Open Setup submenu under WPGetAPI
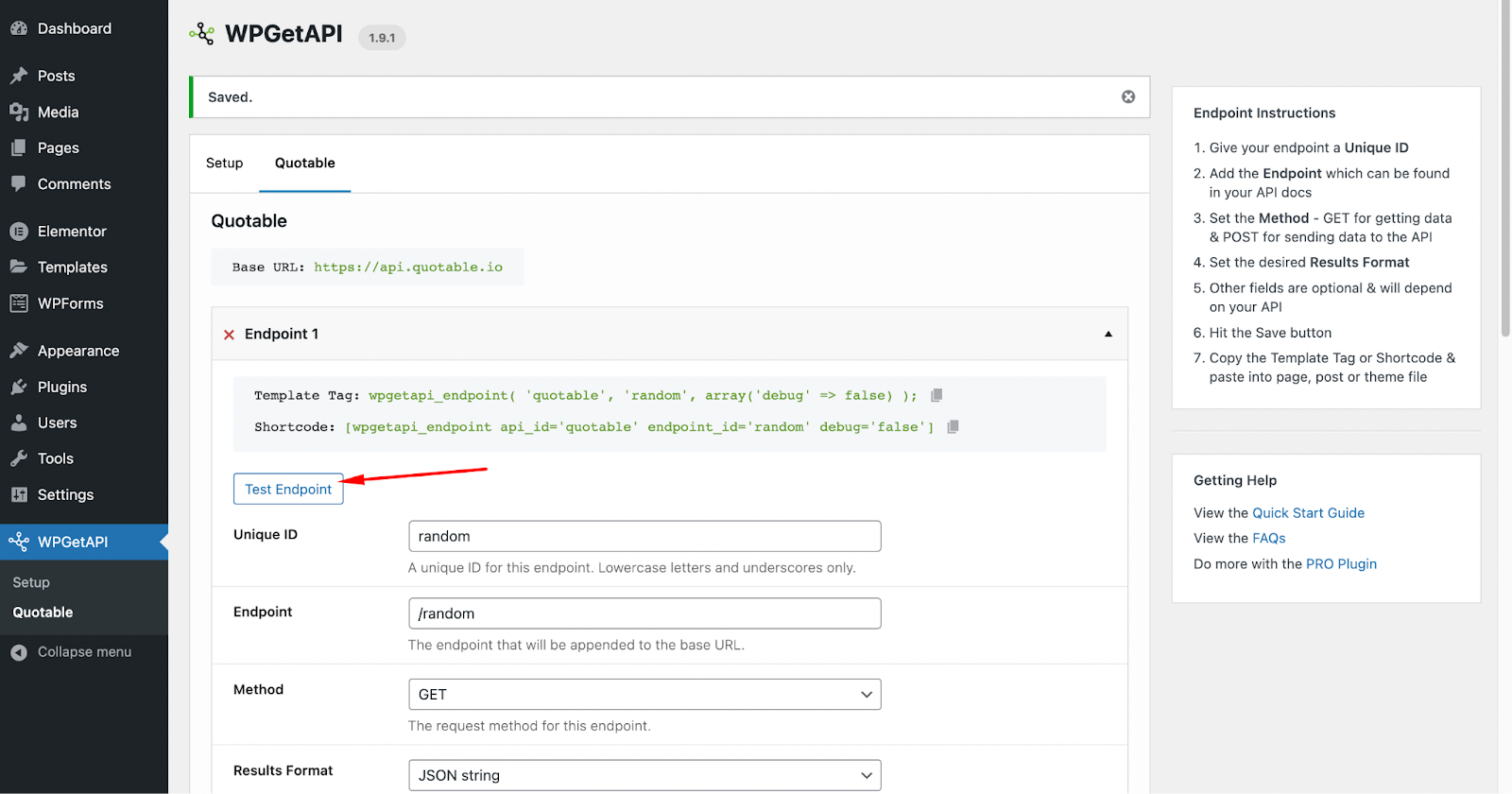This screenshot has width=1512, height=794. tap(31, 582)
